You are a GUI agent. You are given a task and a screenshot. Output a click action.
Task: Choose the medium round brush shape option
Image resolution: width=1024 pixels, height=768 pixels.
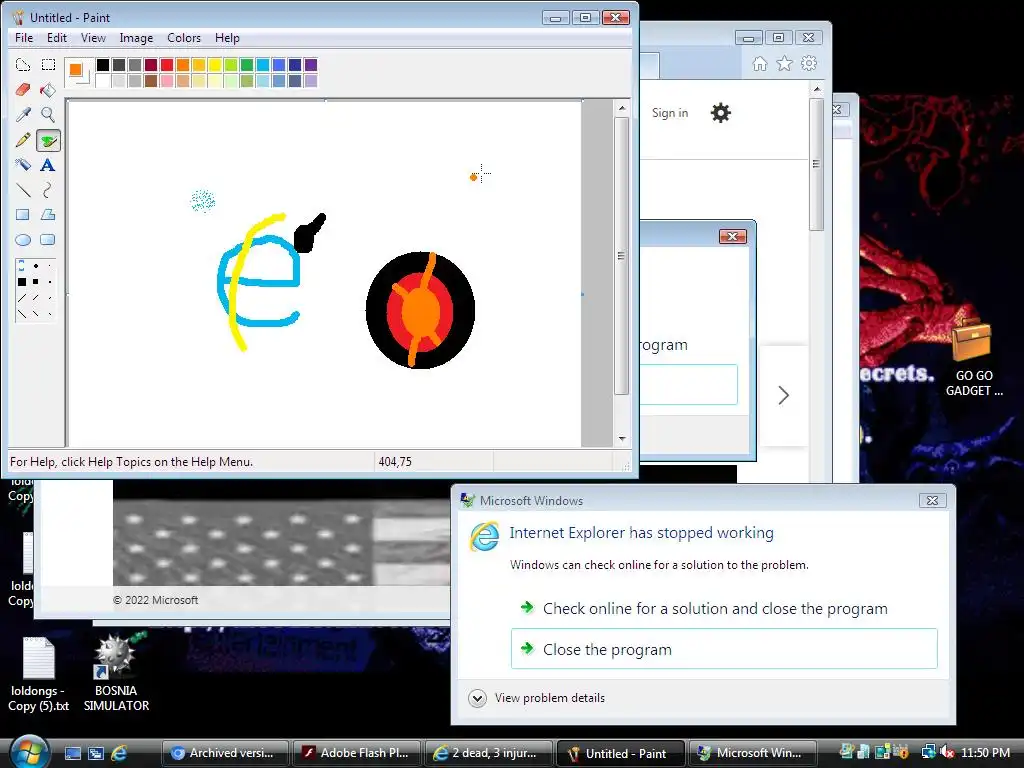36,266
